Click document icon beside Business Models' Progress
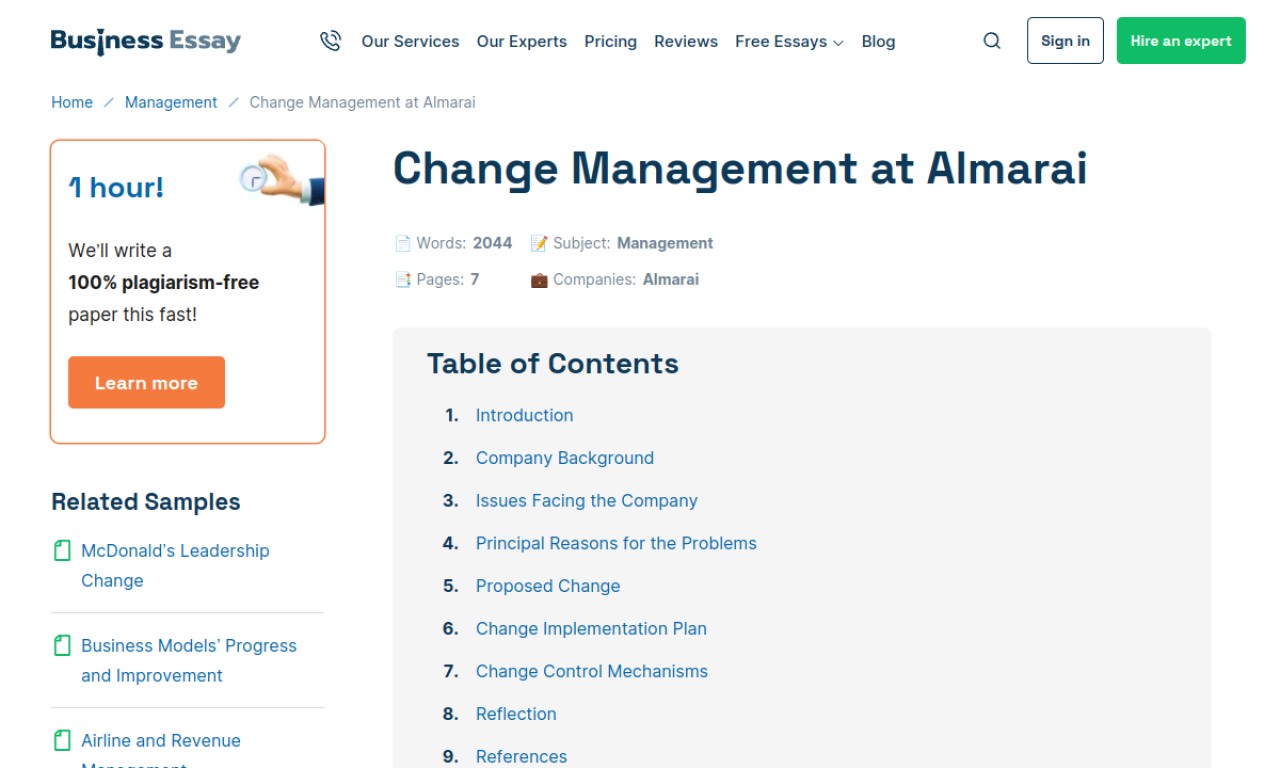The width and height of the screenshot is (1280, 768). coord(62,646)
